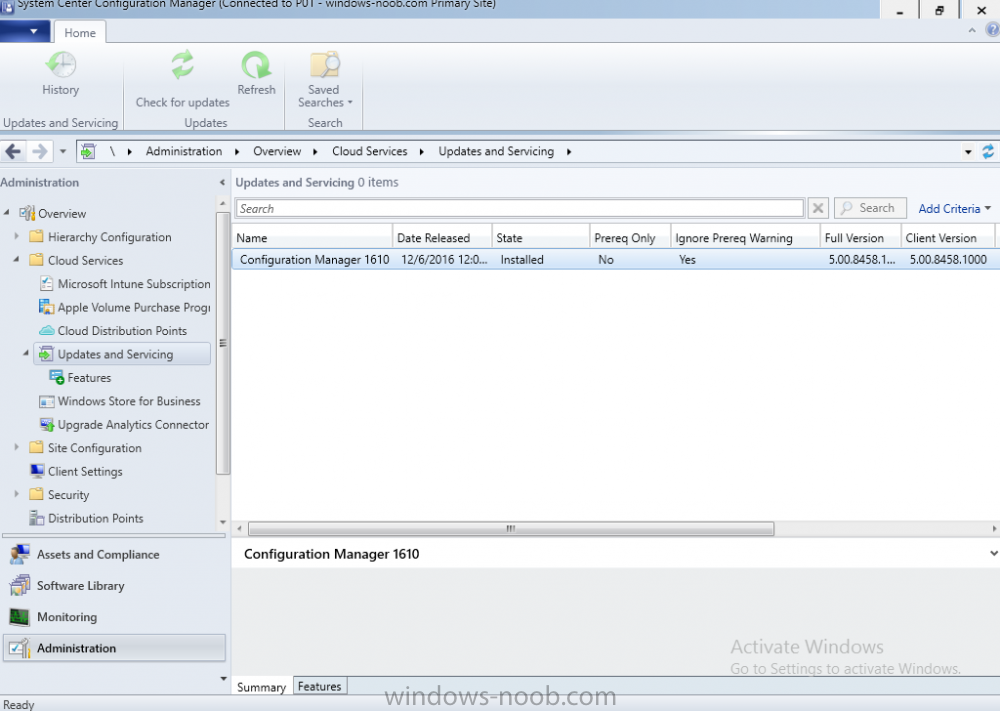The height and width of the screenshot is (711, 1000).
Task: Open the Add Criteria dropdown
Action: 954,209
